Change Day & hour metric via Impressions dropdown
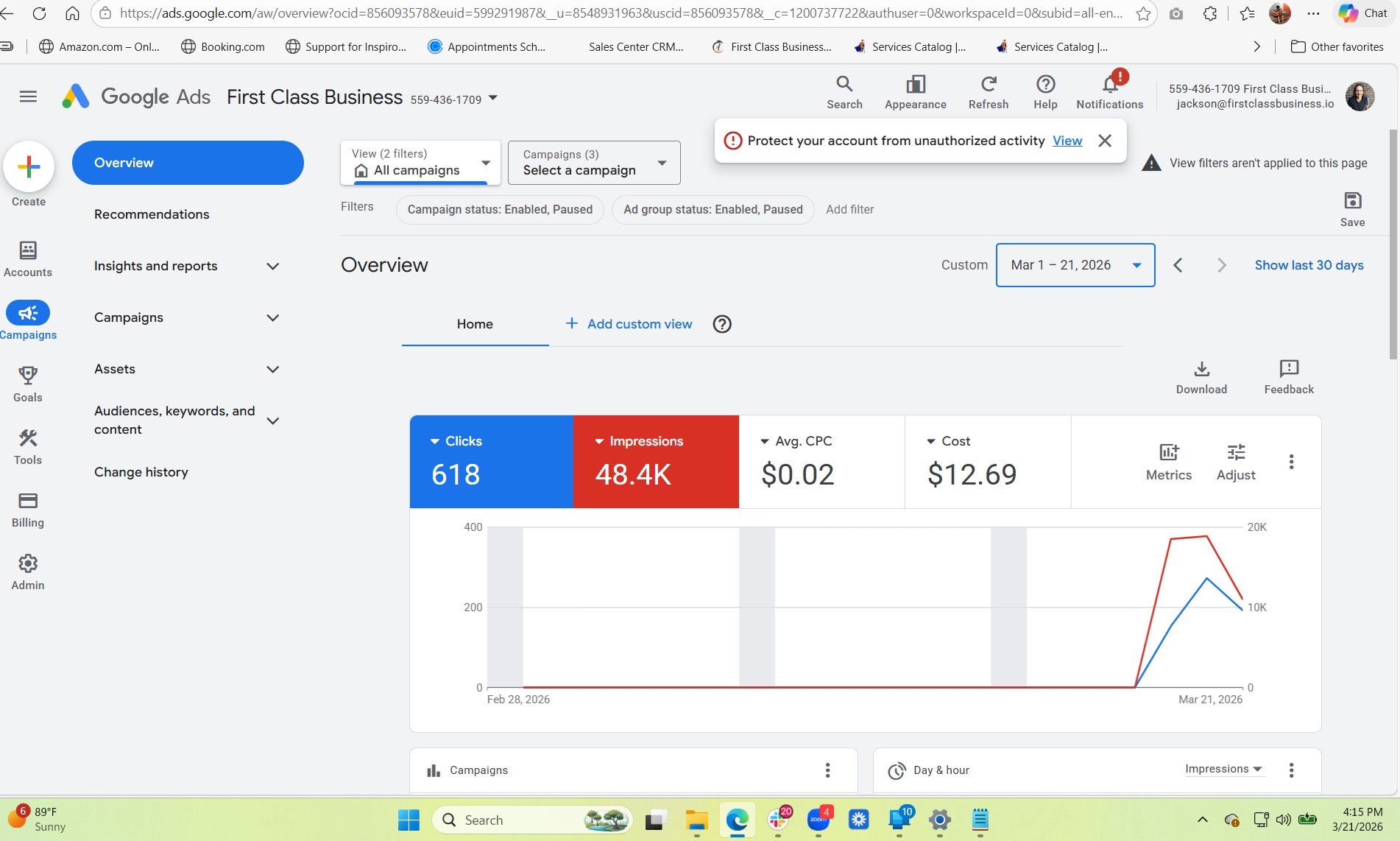1400x841 pixels. click(1224, 769)
